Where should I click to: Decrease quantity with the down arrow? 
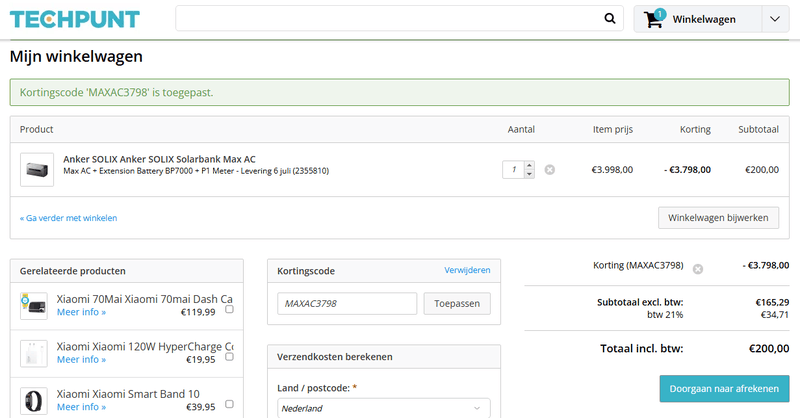(529, 174)
